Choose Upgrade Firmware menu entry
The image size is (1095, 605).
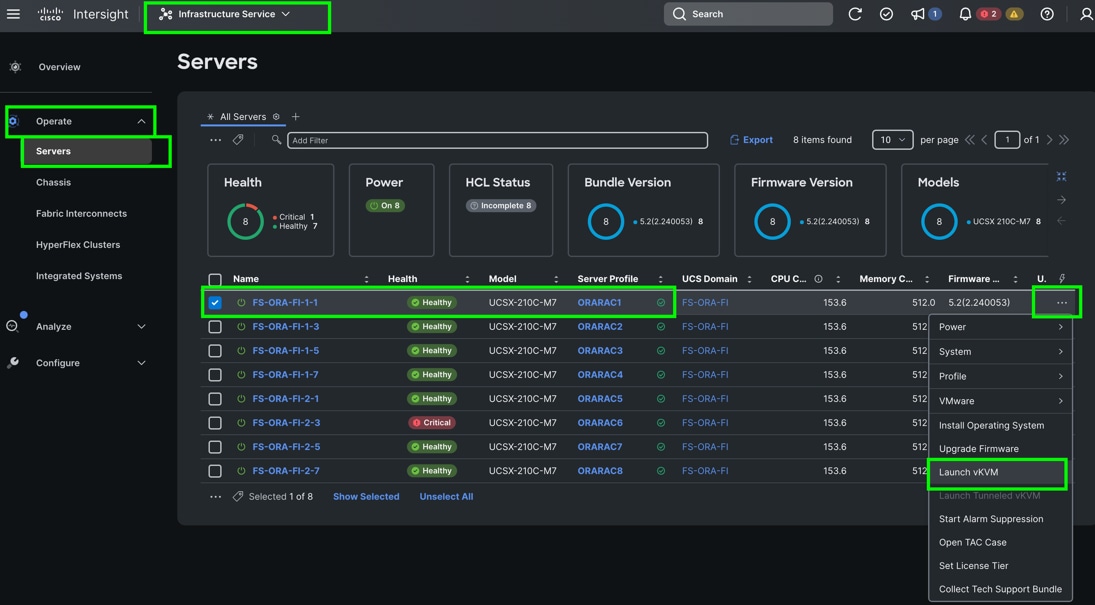click(x=978, y=449)
